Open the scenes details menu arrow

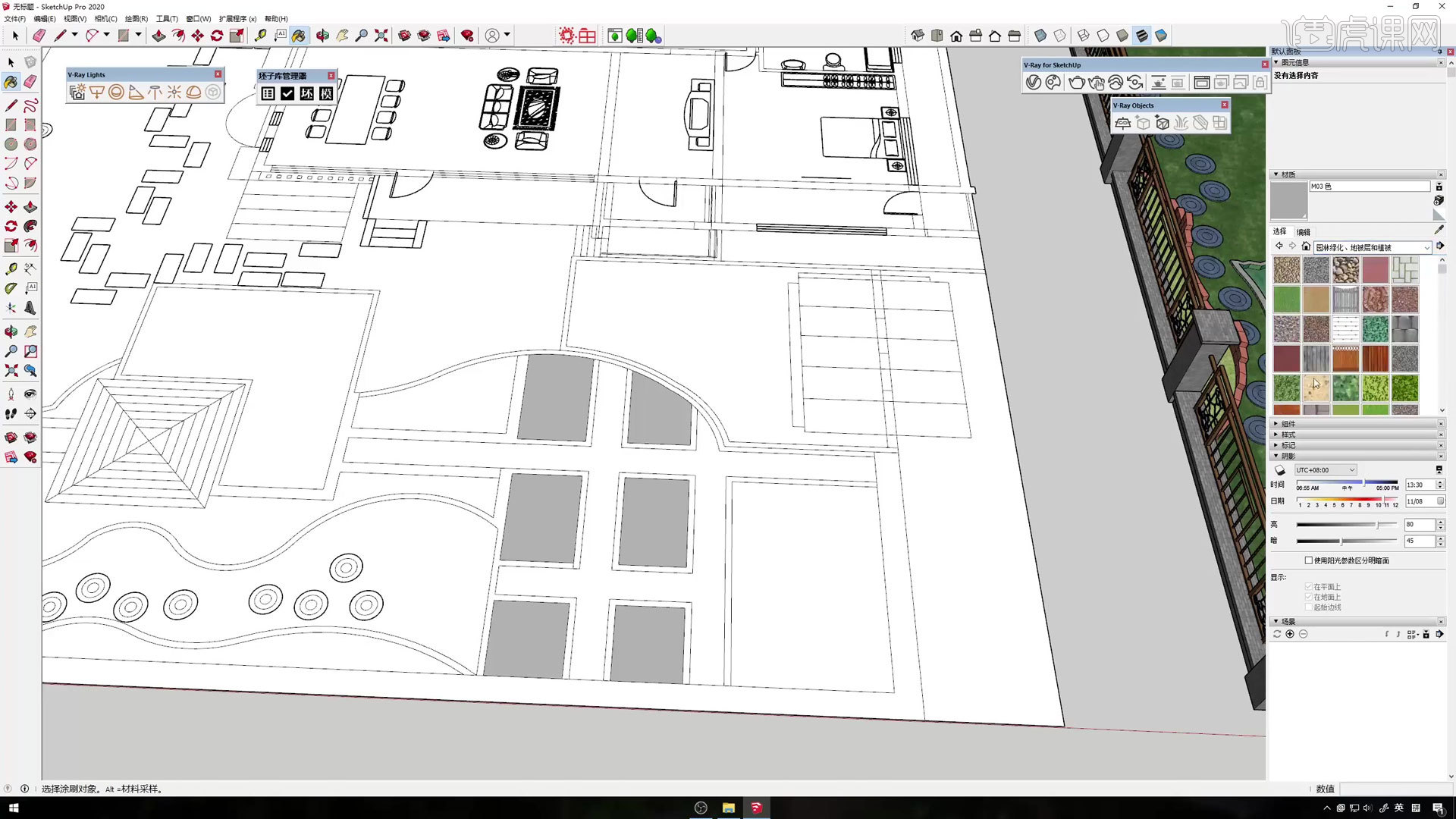[x=1440, y=634]
